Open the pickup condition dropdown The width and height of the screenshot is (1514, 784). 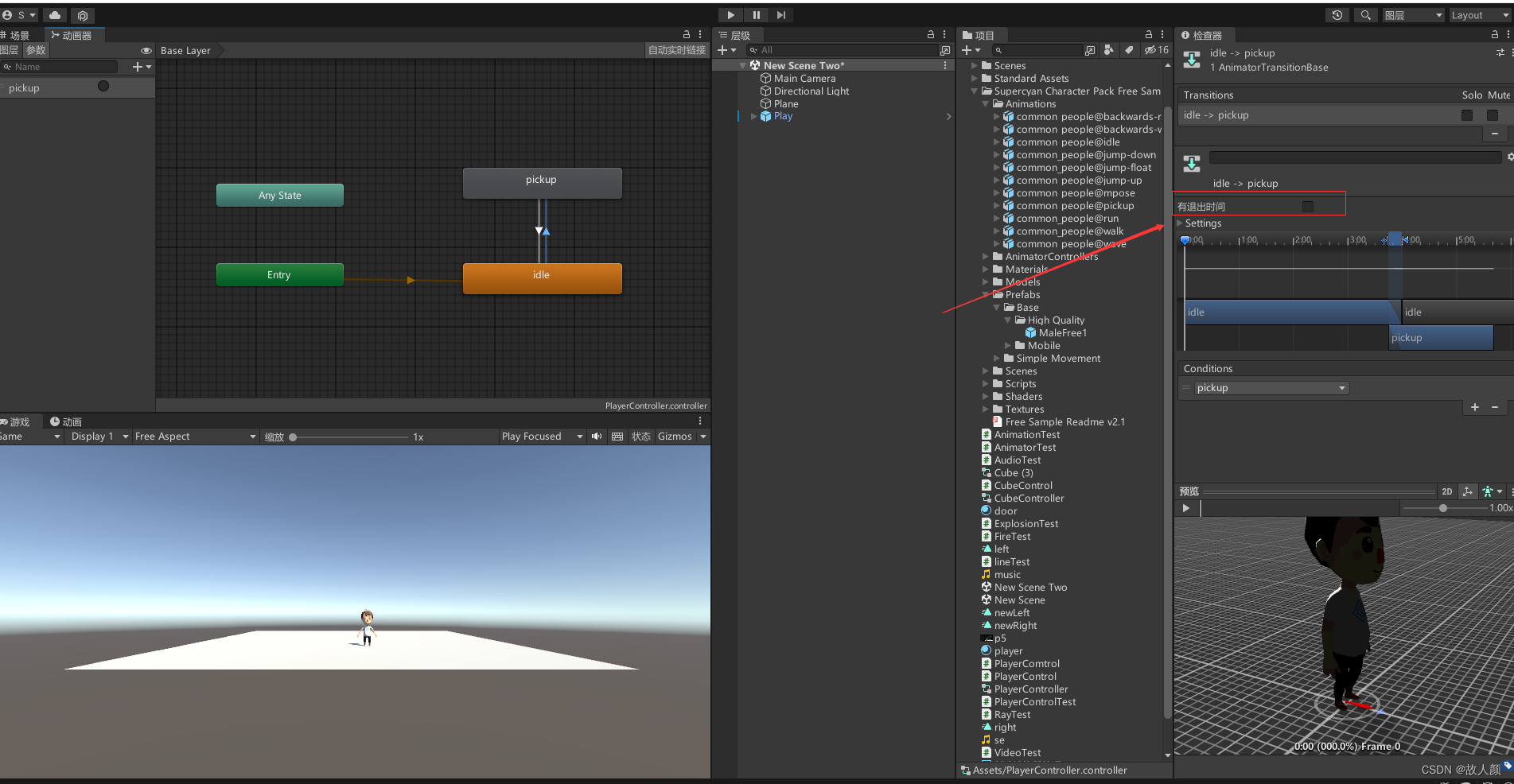pos(1270,387)
